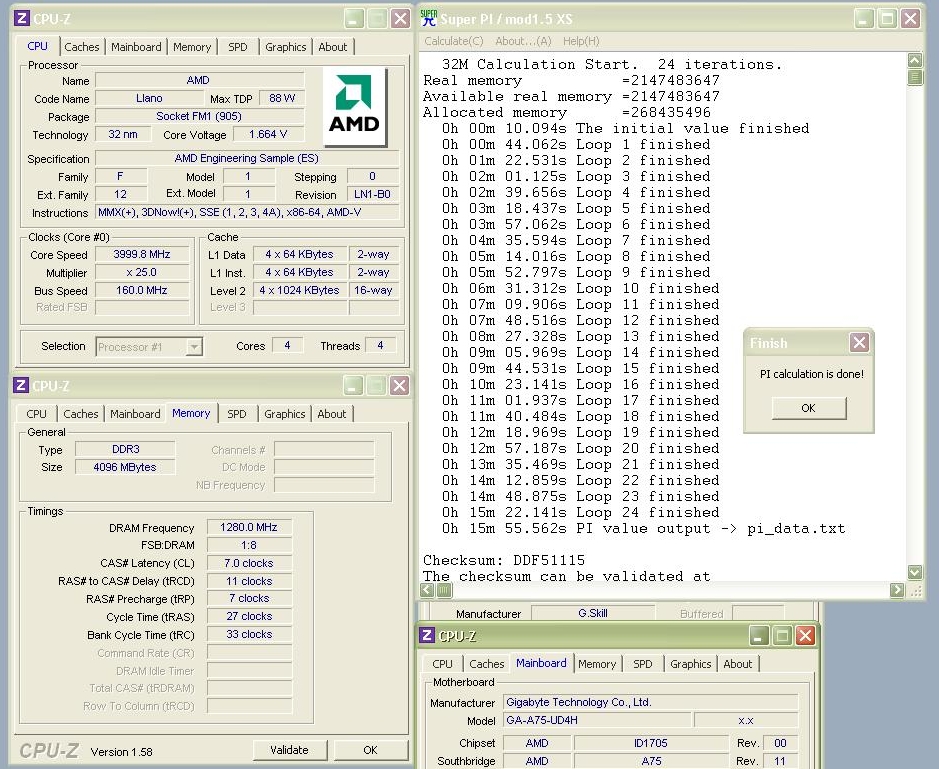This screenshot has width=939, height=769.
Task: Open the About tab in the Memory CPU-Z window
Action: point(332,414)
